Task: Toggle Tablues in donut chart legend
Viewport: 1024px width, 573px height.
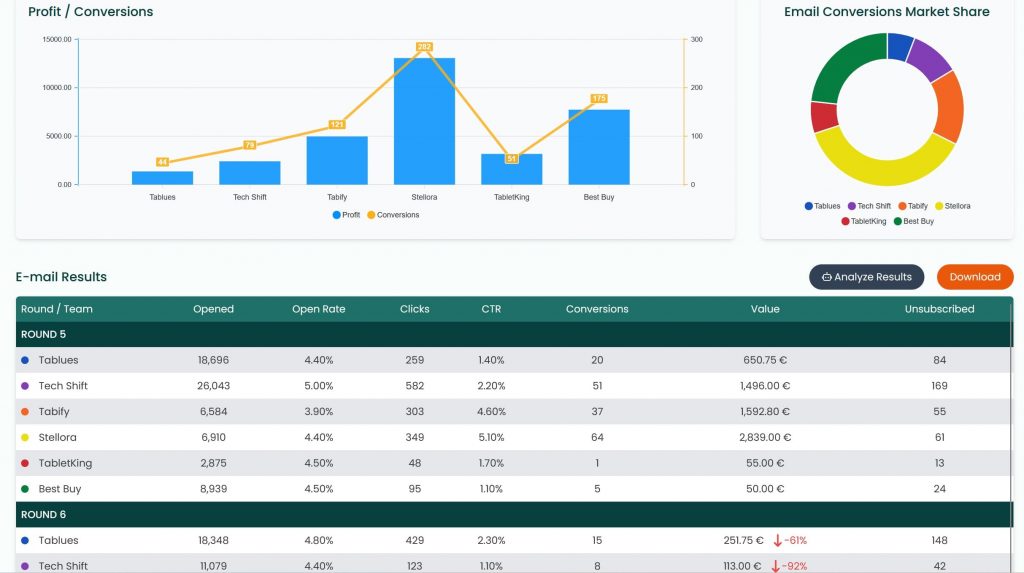Action: coord(822,206)
